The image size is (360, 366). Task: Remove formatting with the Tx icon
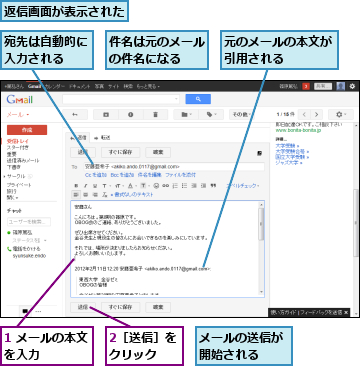tap(104, 194)
